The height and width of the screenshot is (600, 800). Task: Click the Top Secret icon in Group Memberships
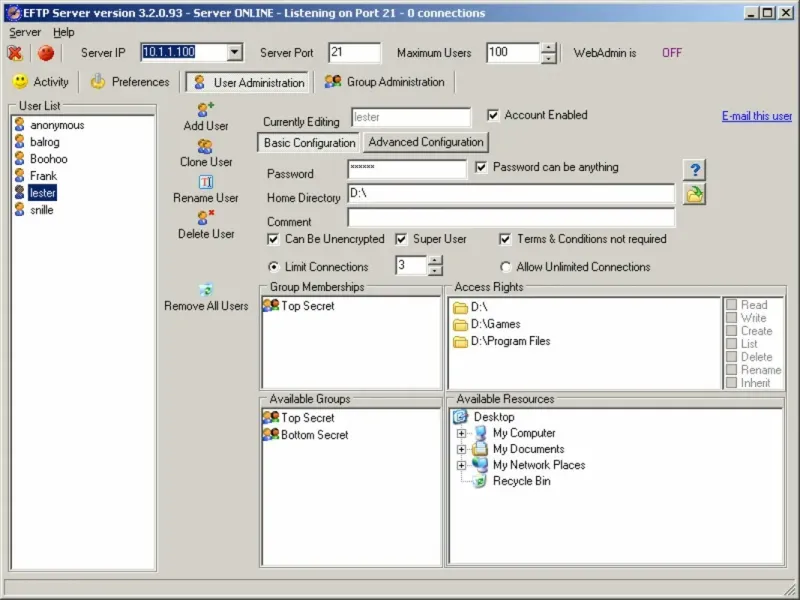(271, 305)
